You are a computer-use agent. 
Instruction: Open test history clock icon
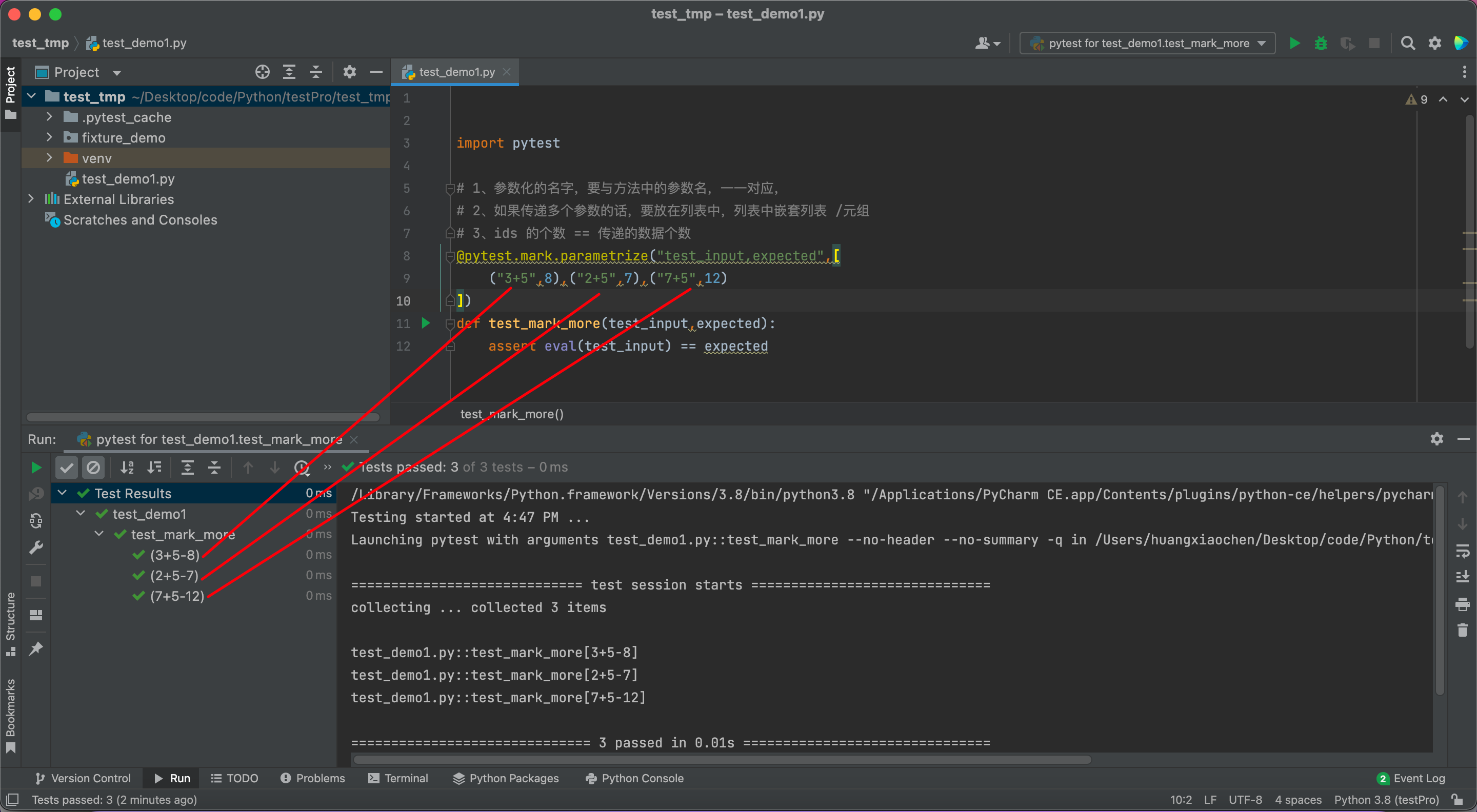point(302,468)
